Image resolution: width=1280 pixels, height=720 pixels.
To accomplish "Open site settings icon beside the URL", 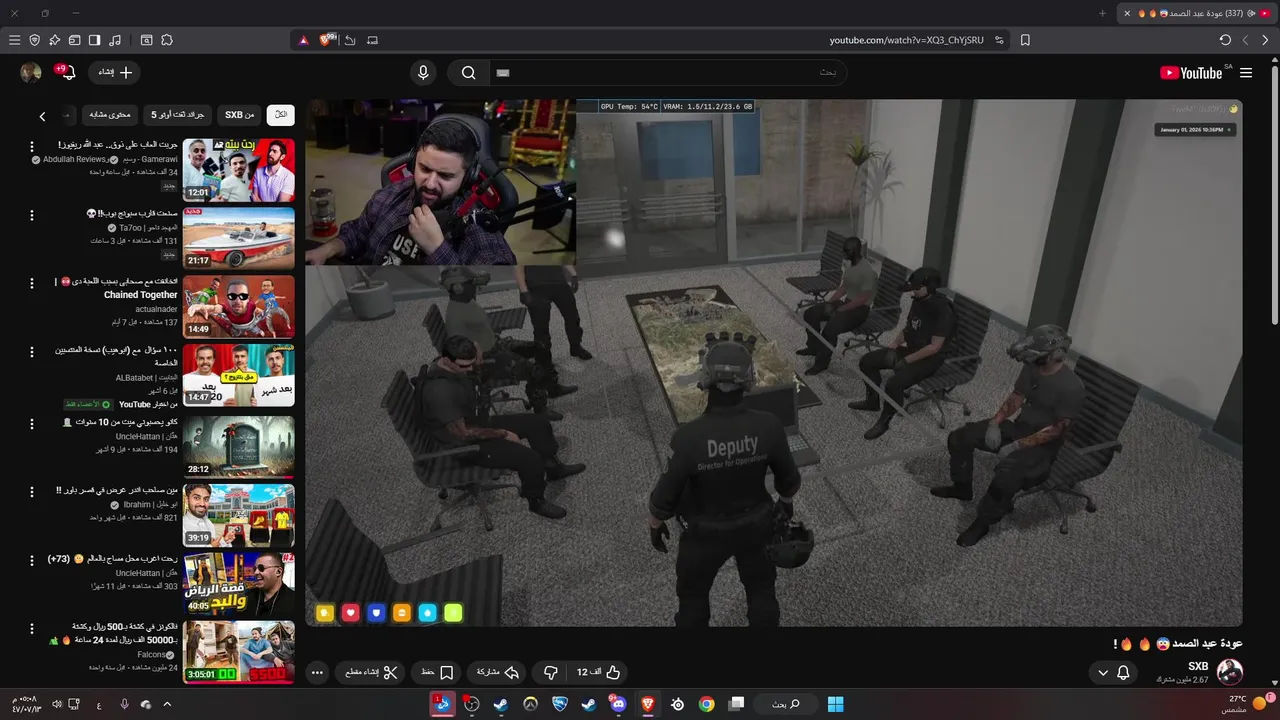I will pos(998,40).
